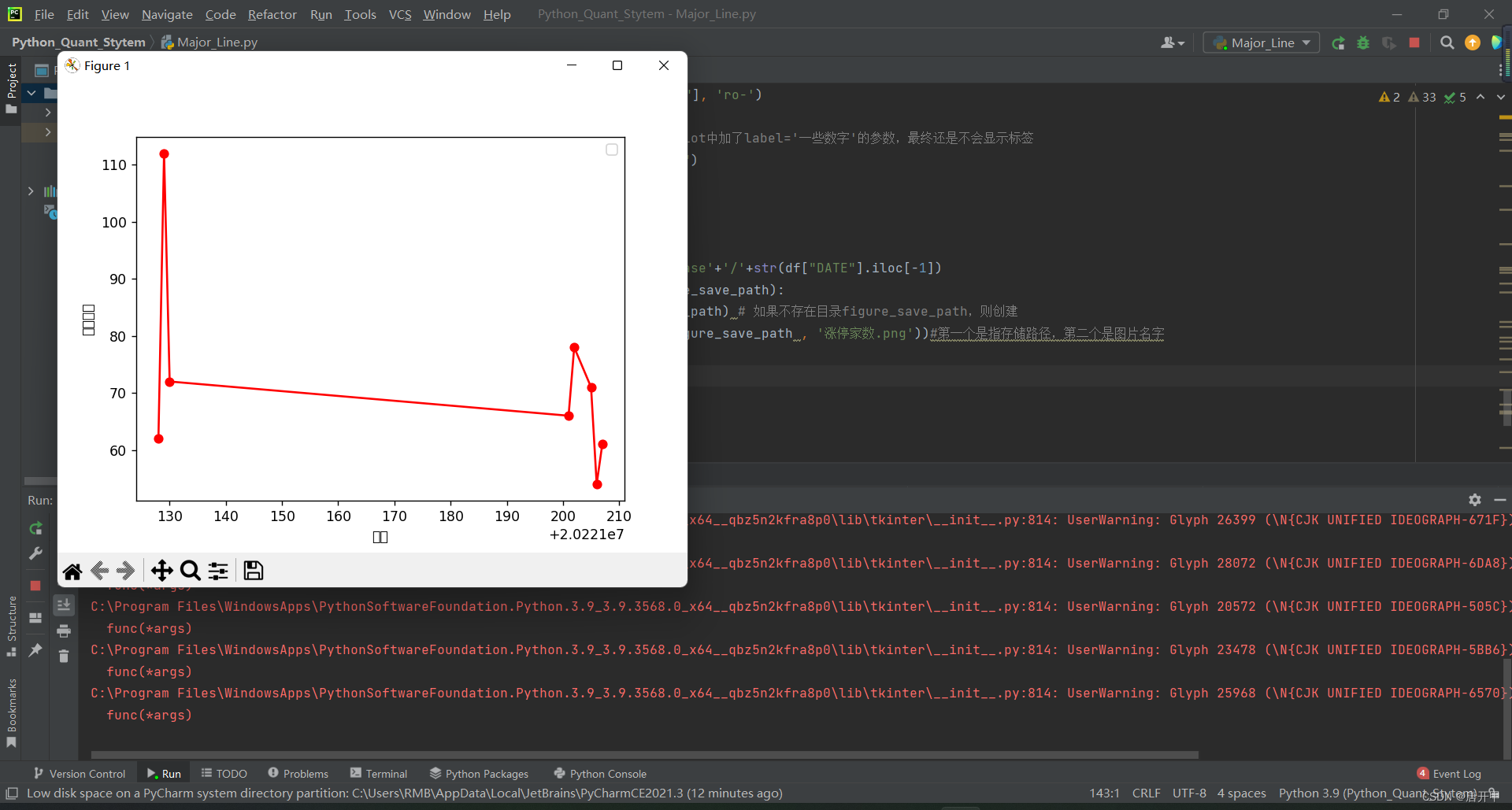The width and height of the screenshot is (1512, 810).
Task: Expand the second child folder in tree
Action: click(x=48, y=131)
